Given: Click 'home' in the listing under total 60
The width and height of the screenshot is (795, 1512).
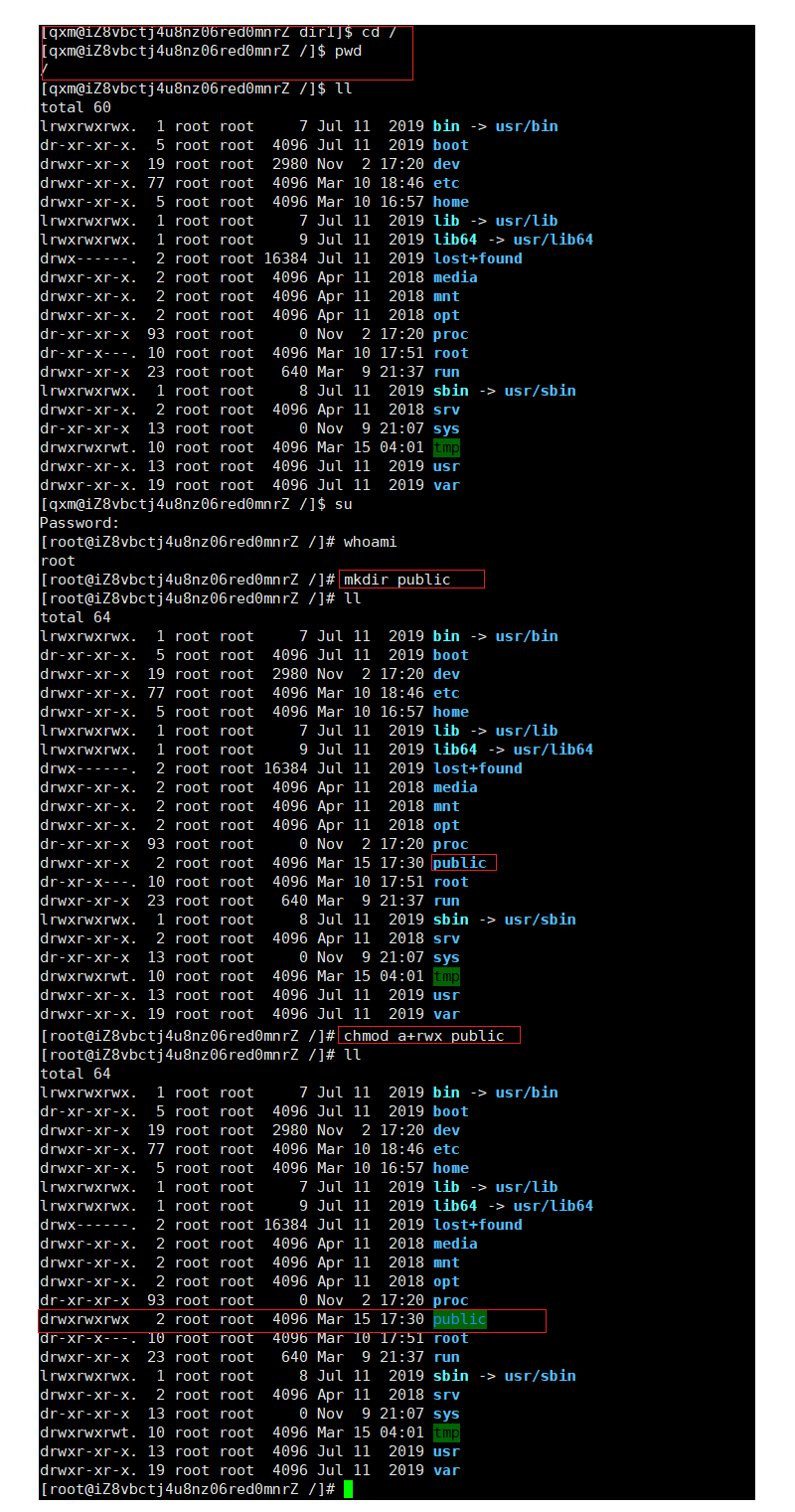Looking at the screenshot, I should click(x=451, y=202).
